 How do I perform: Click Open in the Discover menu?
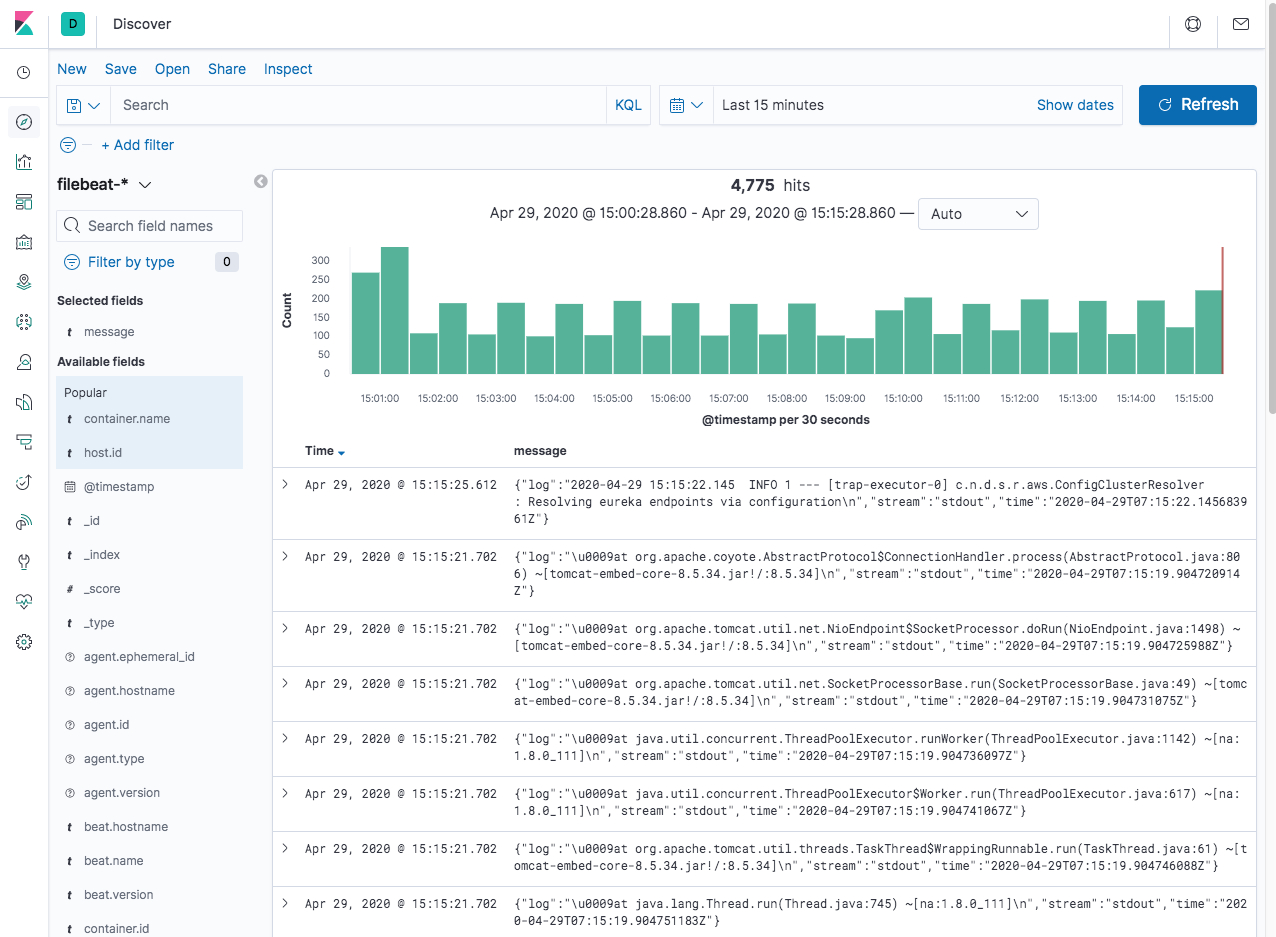[172, 69]
